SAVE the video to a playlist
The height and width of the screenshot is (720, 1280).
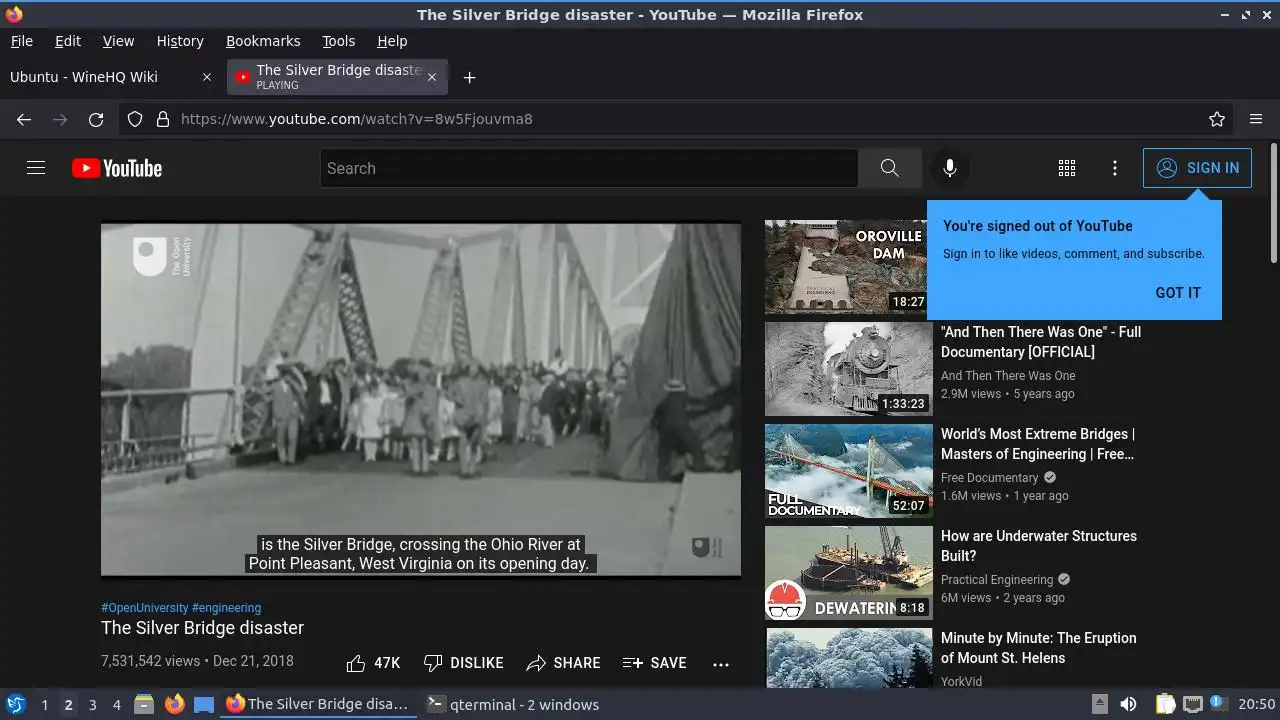[x=654, y=663]
